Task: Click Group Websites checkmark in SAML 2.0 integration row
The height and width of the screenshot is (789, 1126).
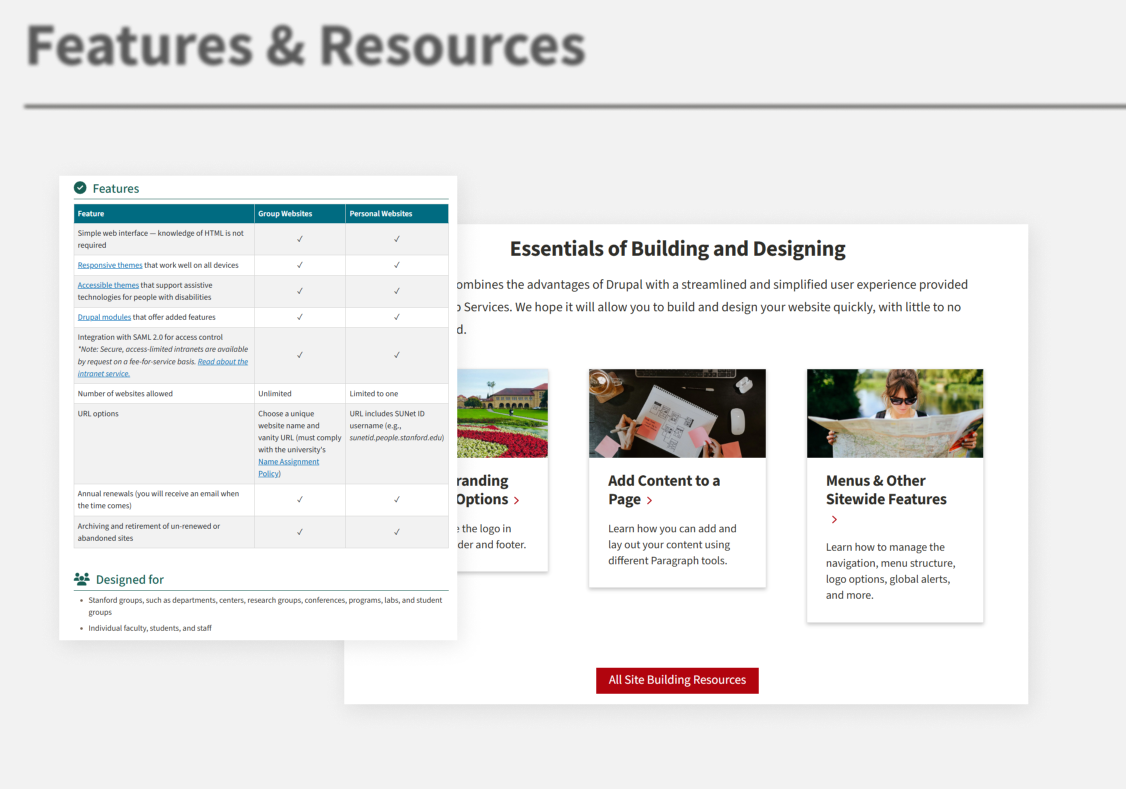Action: (299, 355)
